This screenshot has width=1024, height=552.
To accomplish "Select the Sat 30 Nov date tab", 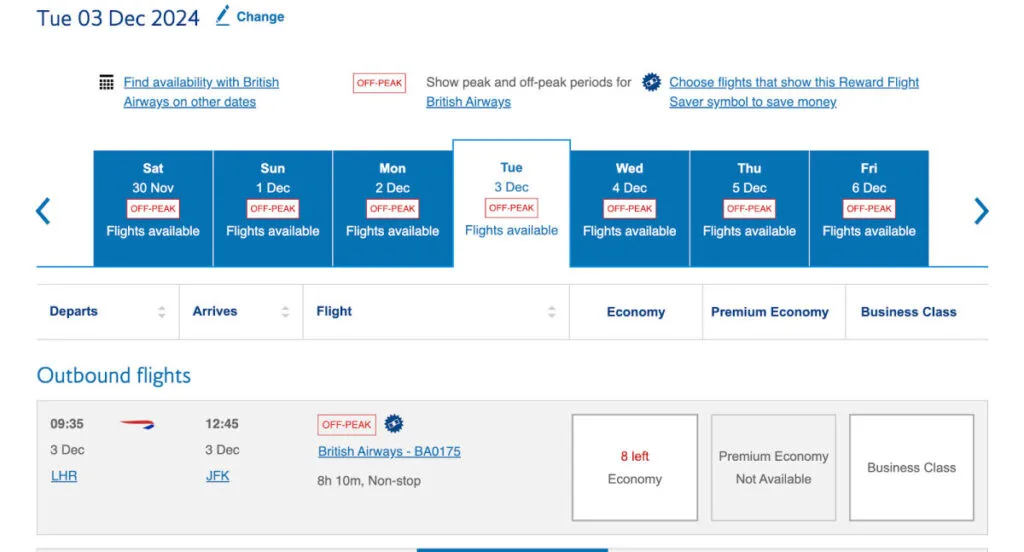I will 153,208.
